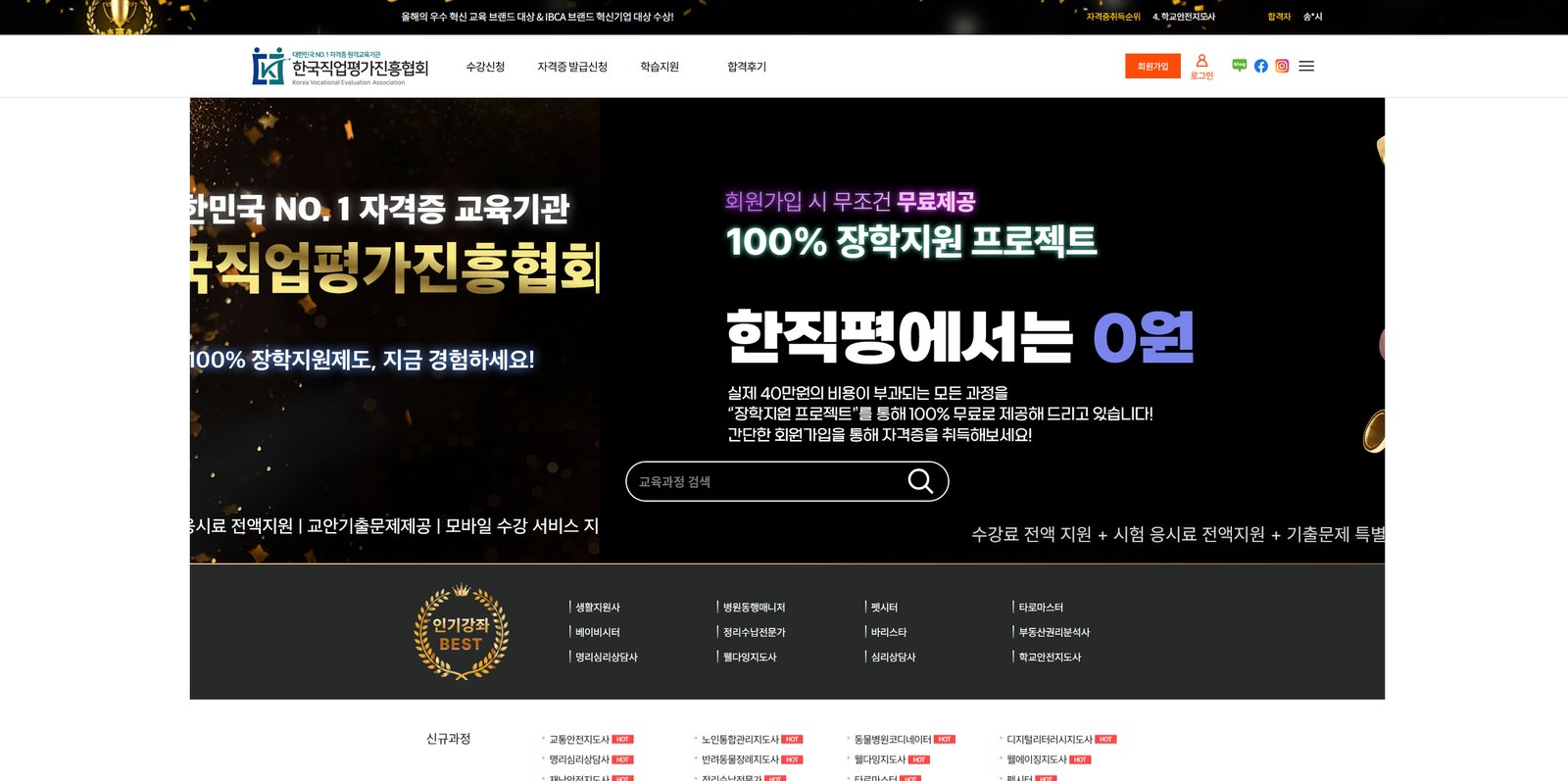Image resolution: width=1568 pixels, height=781 pixels.
Task: Open 반려동물장례지도사 HOT new course
Action: (740, 759)
